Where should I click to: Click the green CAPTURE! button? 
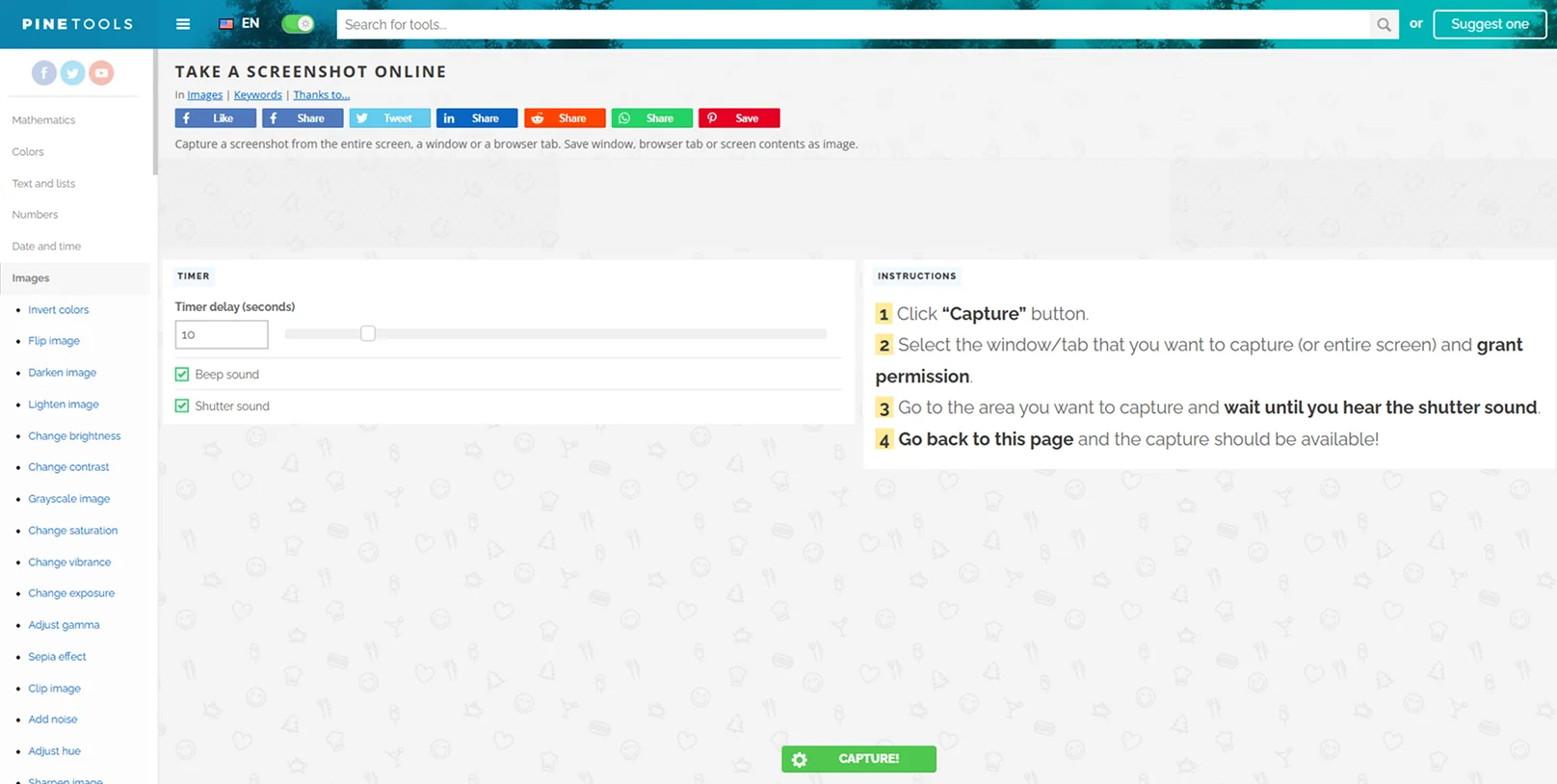tap(858, 759)
